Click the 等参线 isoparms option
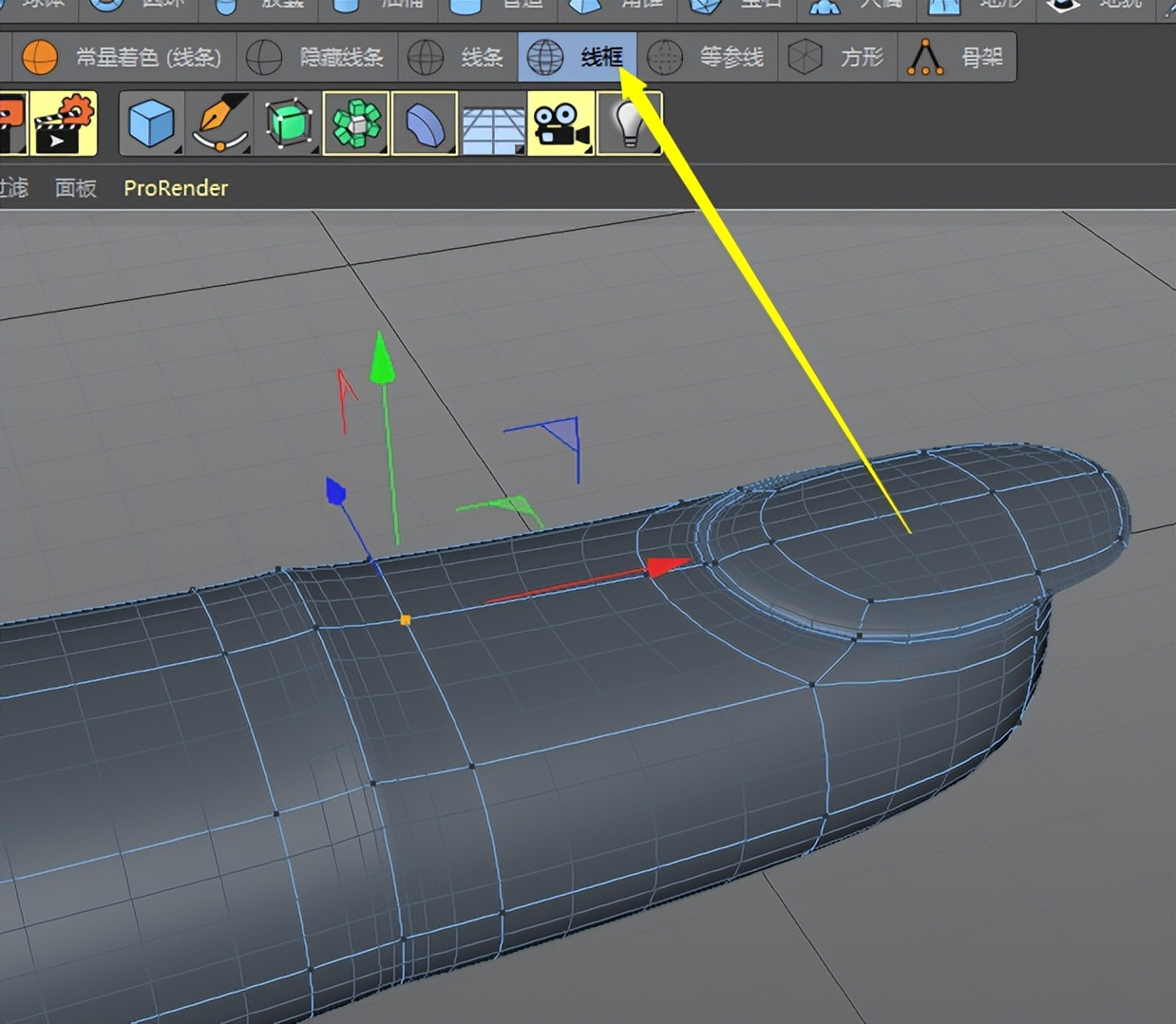This screenshot has width=1176, height=1024. pos(707,58)
